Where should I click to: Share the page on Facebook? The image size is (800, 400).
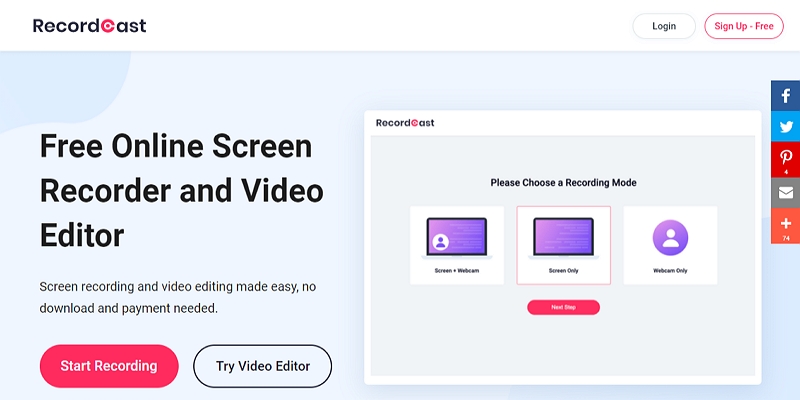786,96
